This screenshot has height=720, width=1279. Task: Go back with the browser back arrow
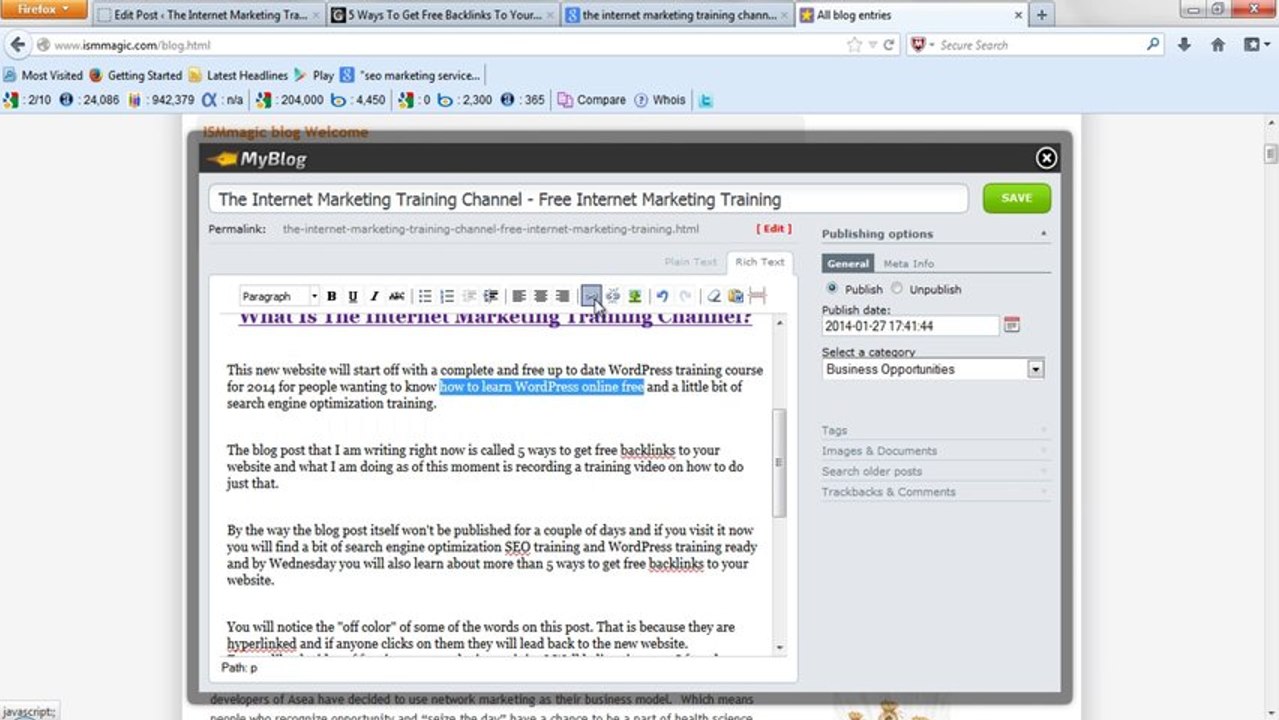18,45
